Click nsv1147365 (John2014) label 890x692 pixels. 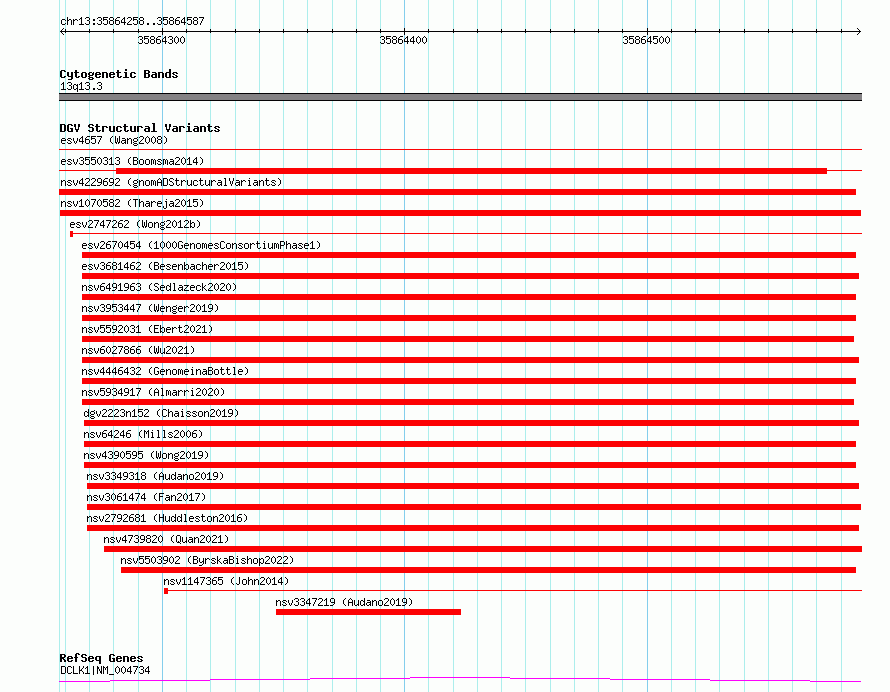point(226,581)
